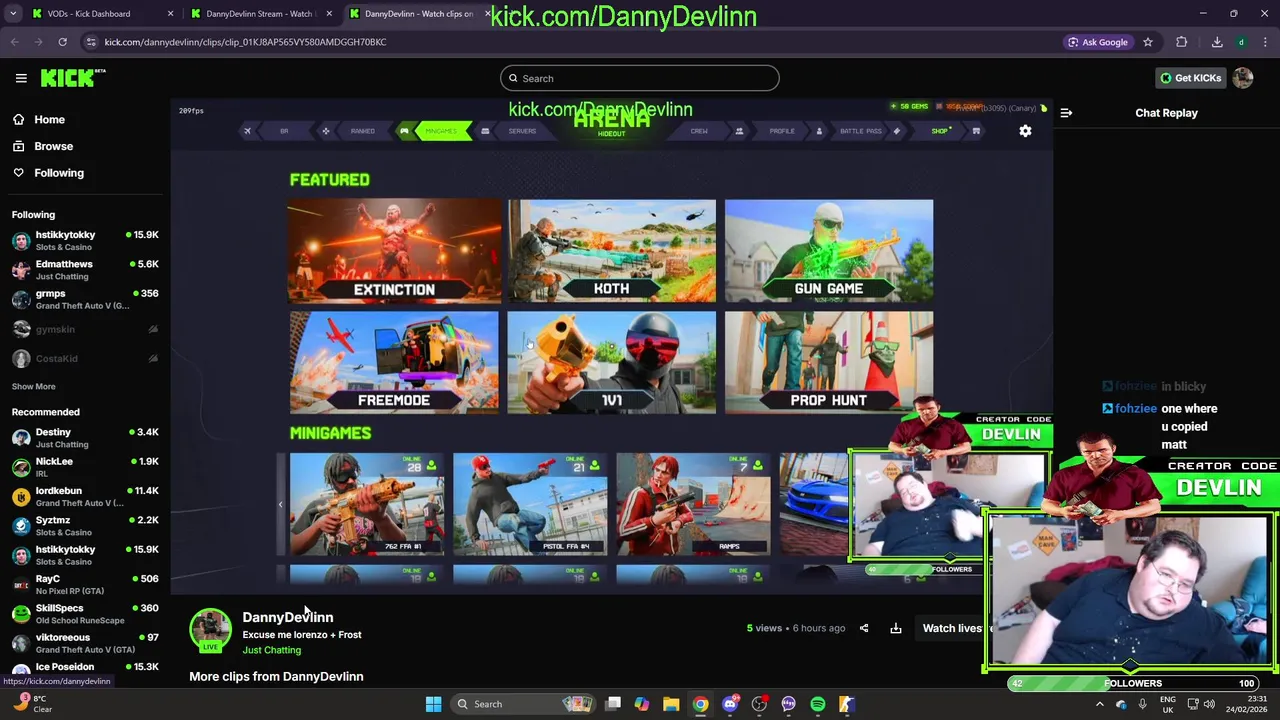Viewport: 1280px width, 720px height.
Task: Click Ask Google button
Action: click(x=1098, y=42)
